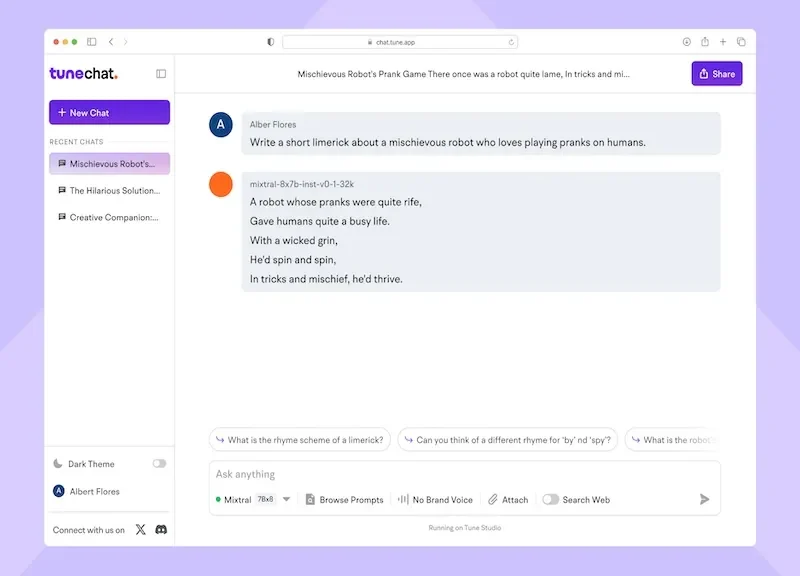Open The Hilarious Solution chat
Viewport: 800px width, 576px height.
point(109,190)
